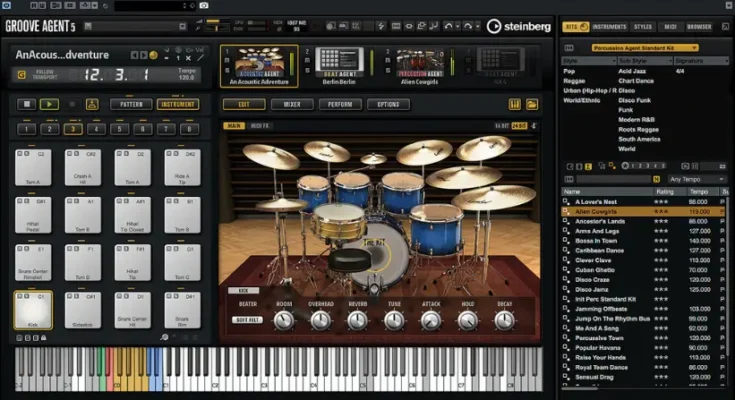735x400 pixels.
Task: Select pad group 5 button
Action: tap(117, 129)
